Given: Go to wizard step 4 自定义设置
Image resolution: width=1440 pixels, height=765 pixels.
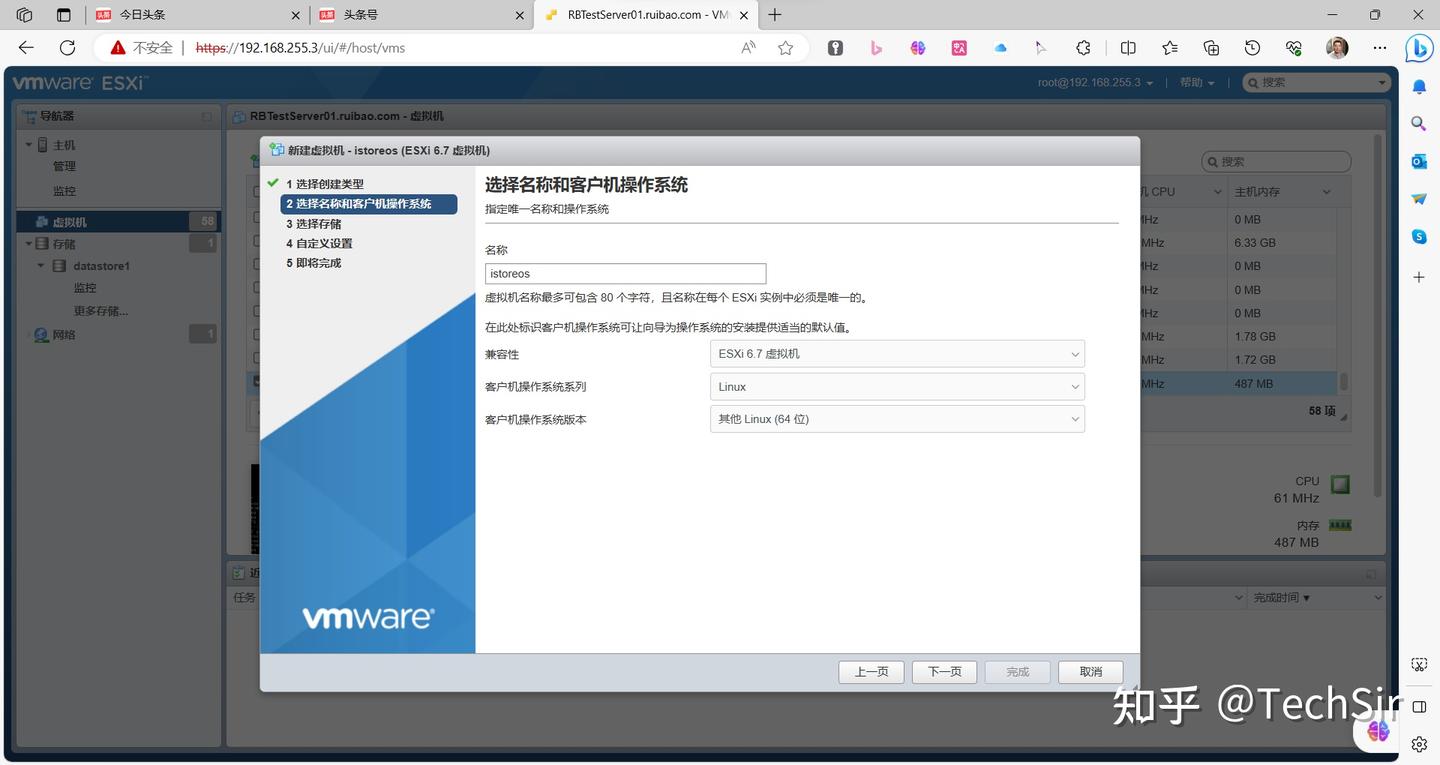Looking at the screenshot, I should pyautogui.click(x=319, y=243).
